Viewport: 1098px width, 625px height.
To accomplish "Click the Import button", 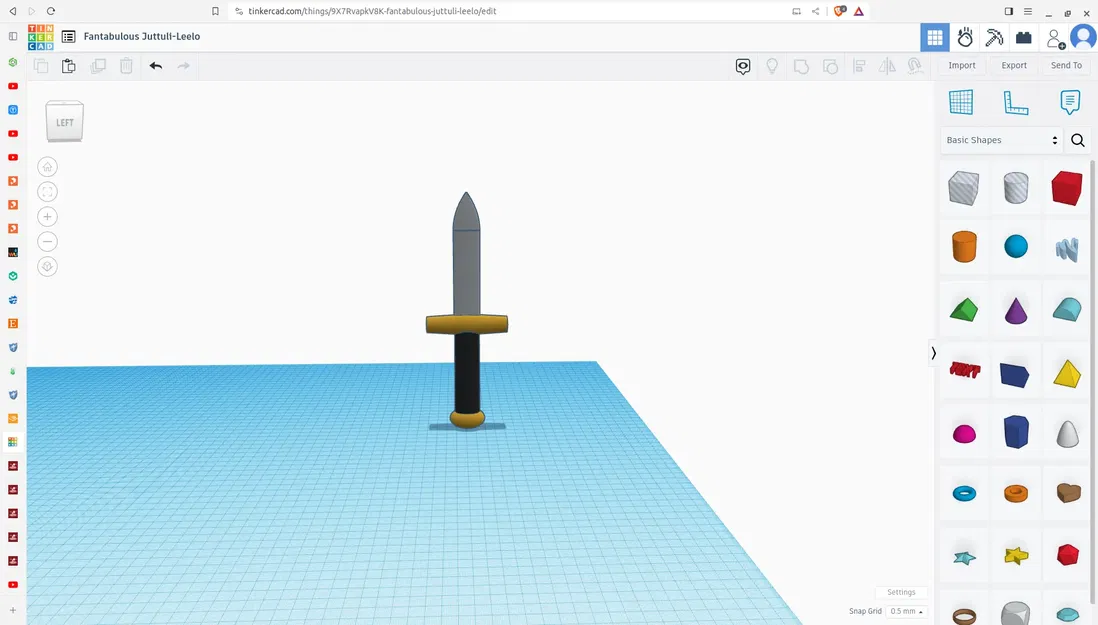I will pyautogui.click(x=961, y=65).
